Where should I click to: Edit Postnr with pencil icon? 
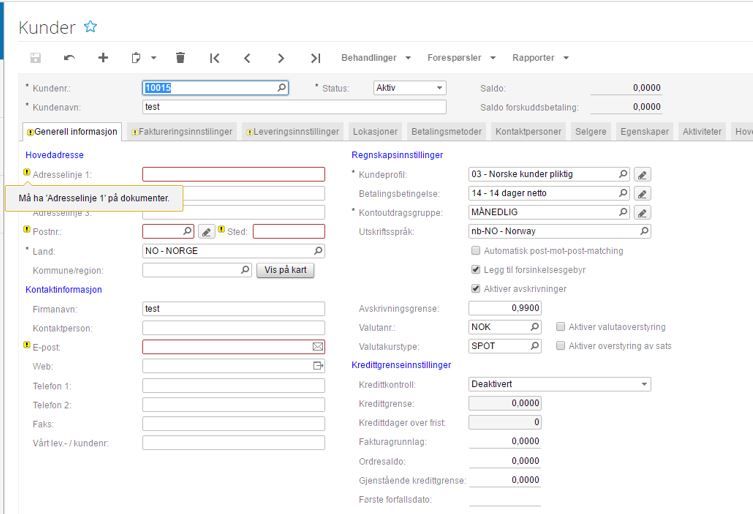(x=206, y=232)
